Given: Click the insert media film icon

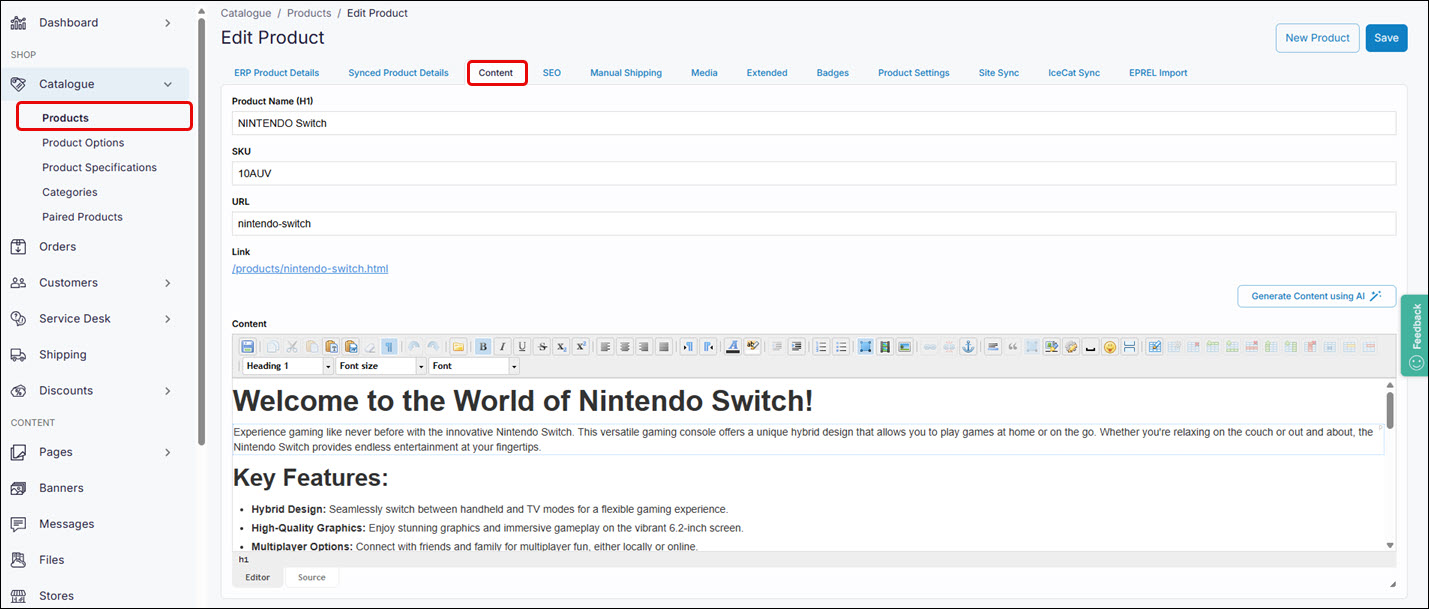Looking at the screenshot, I should point(884,347).
